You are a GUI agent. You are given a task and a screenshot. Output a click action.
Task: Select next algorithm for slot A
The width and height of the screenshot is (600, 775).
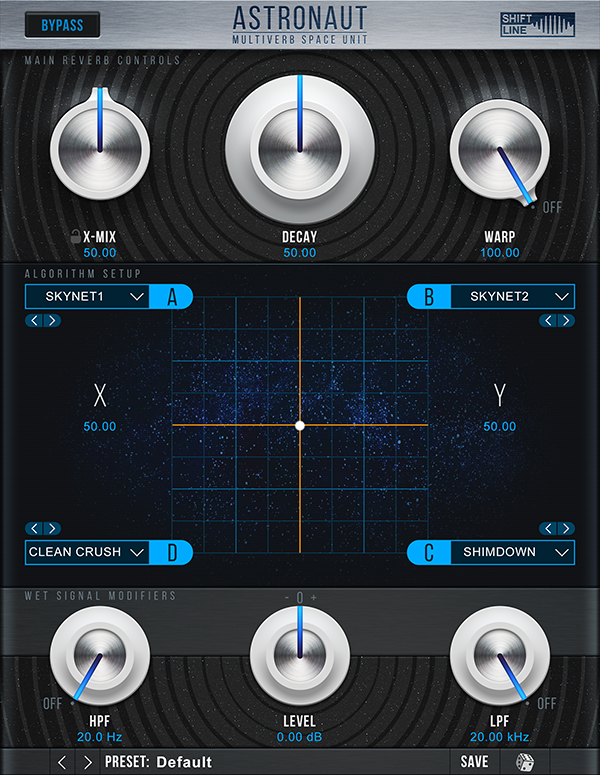[52, 321]
